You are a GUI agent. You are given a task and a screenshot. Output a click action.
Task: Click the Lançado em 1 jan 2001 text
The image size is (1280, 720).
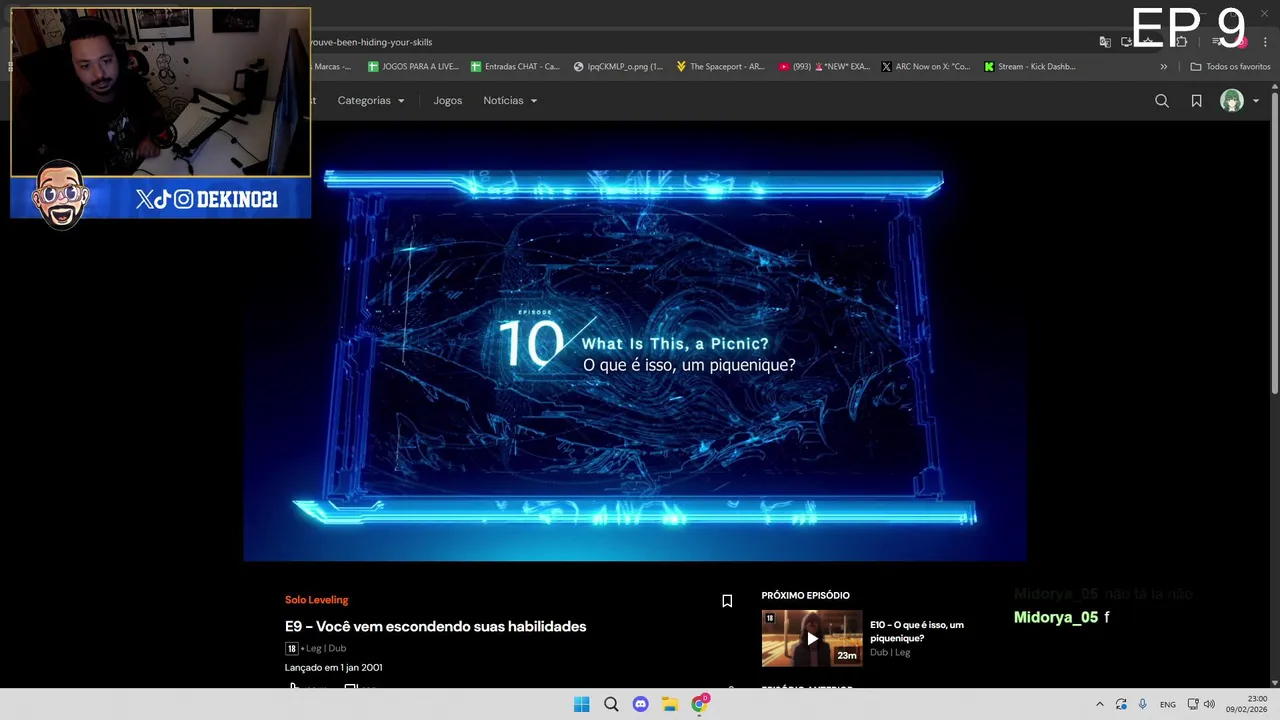click(333, 667)
